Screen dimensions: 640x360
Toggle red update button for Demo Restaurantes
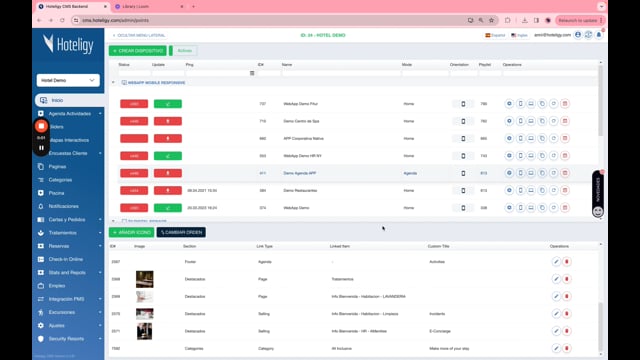168,191
